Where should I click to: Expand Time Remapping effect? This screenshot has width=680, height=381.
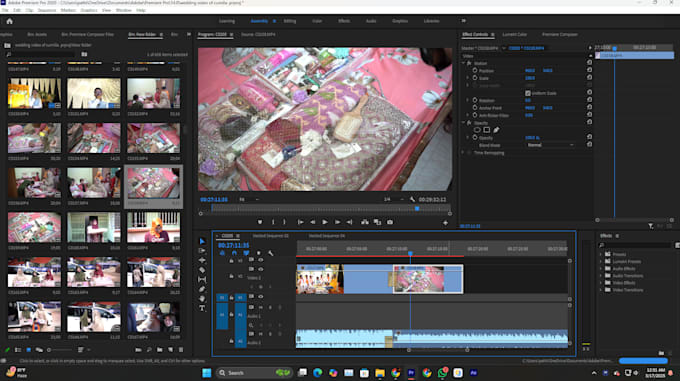click(x=463, y=153)
